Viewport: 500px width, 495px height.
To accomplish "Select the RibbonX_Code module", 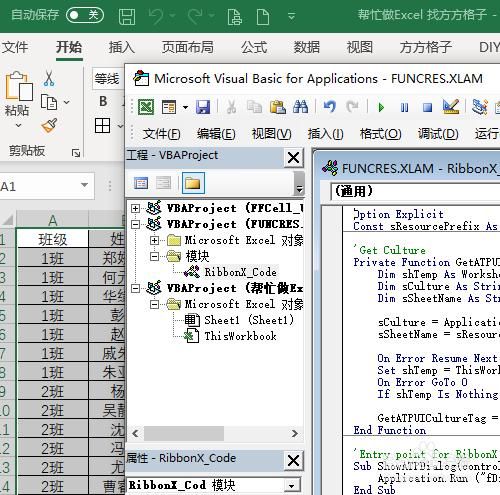I will (240, 272).
